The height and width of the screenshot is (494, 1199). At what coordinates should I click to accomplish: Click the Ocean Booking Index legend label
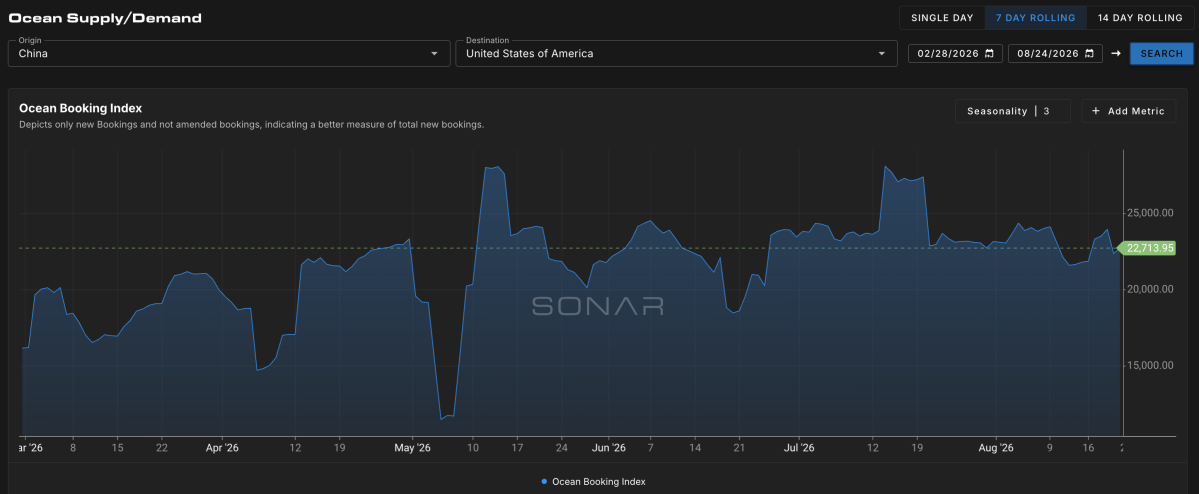[599, 482]
